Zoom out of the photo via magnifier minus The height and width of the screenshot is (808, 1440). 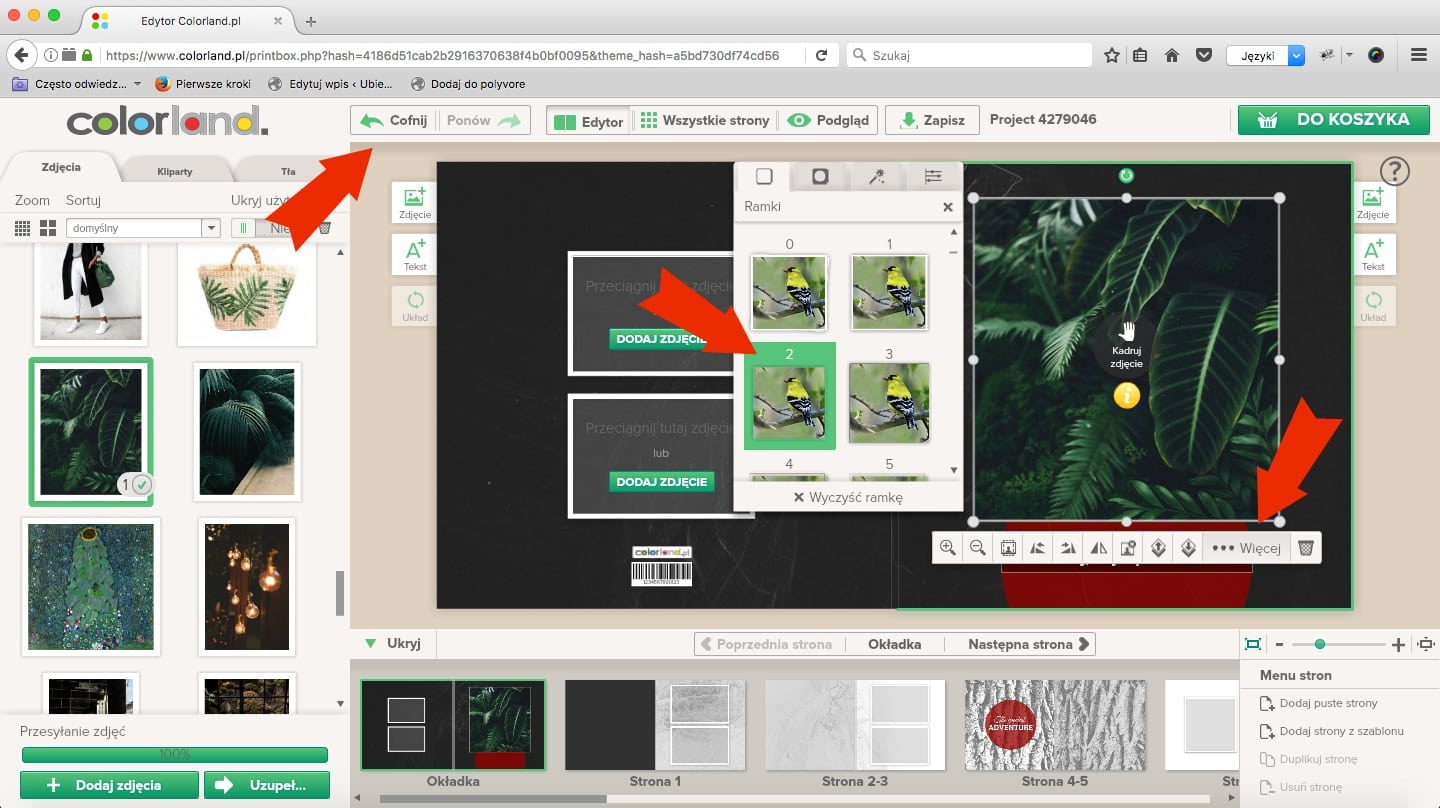coord(978,547)
